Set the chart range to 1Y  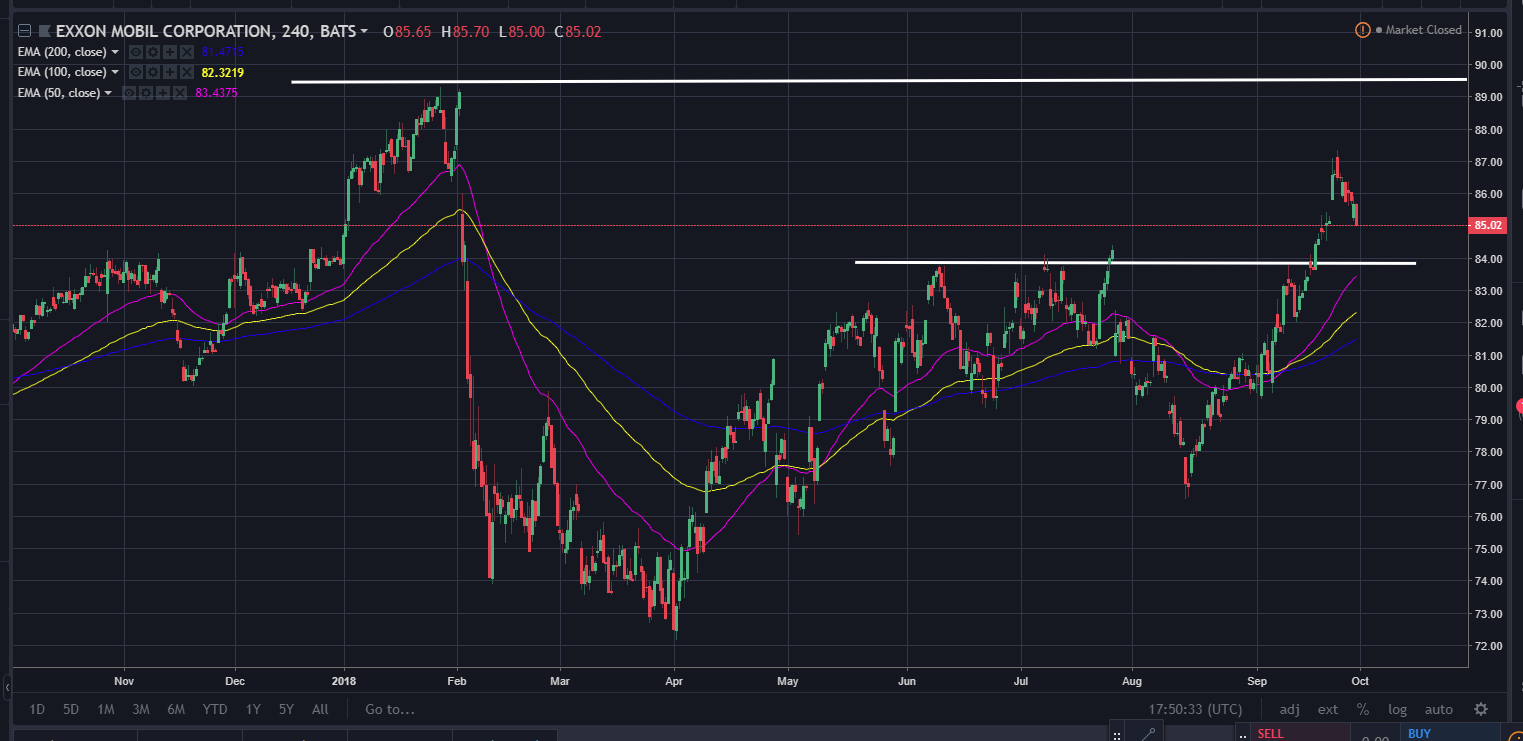pos(252,710)
